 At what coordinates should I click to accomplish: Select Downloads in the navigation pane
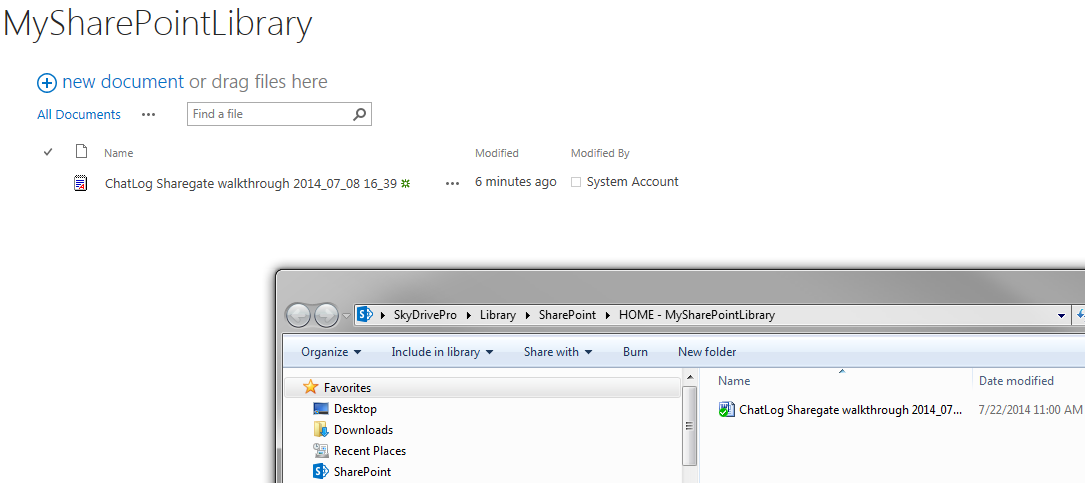point(363,430)
